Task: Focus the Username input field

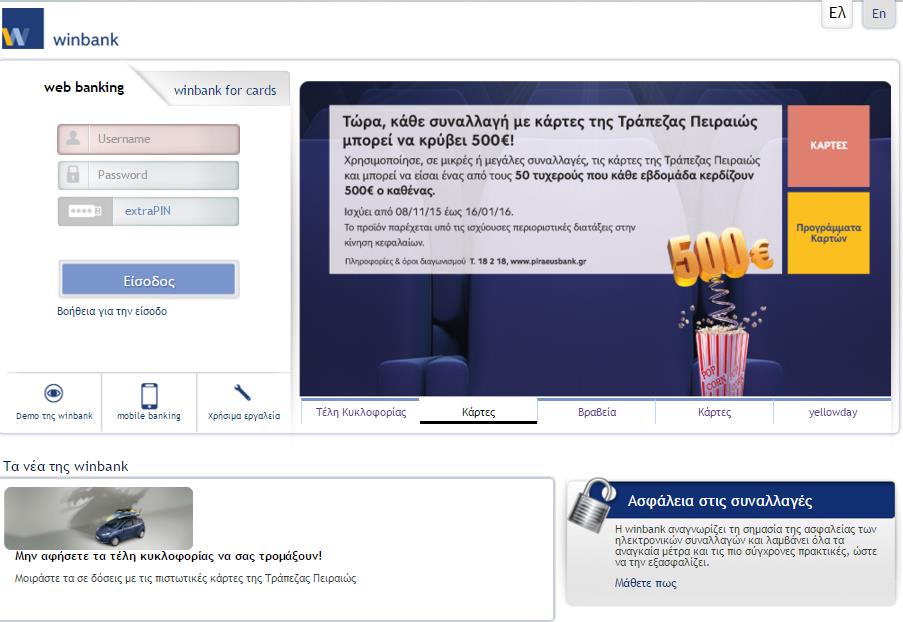Action: pyautogui.click(x=149, y=139)
